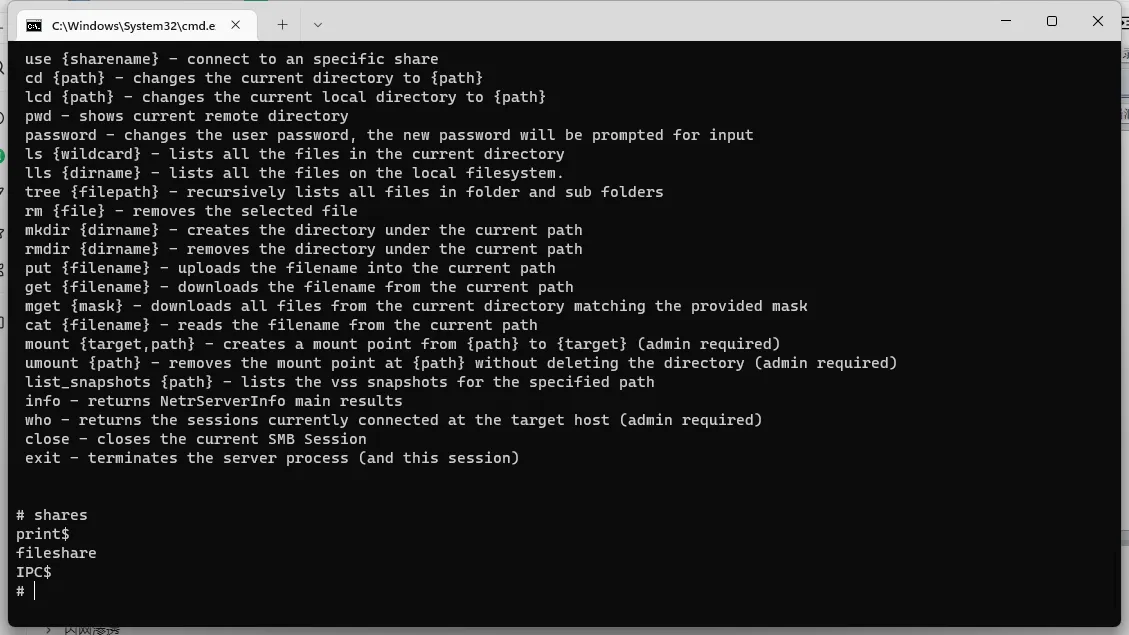Image resolution: width=1129 pixels, height=635 pixels.
Task: Click the 'fileshare' share name in output
Action: pyautogui.click(x=56, y=553)
